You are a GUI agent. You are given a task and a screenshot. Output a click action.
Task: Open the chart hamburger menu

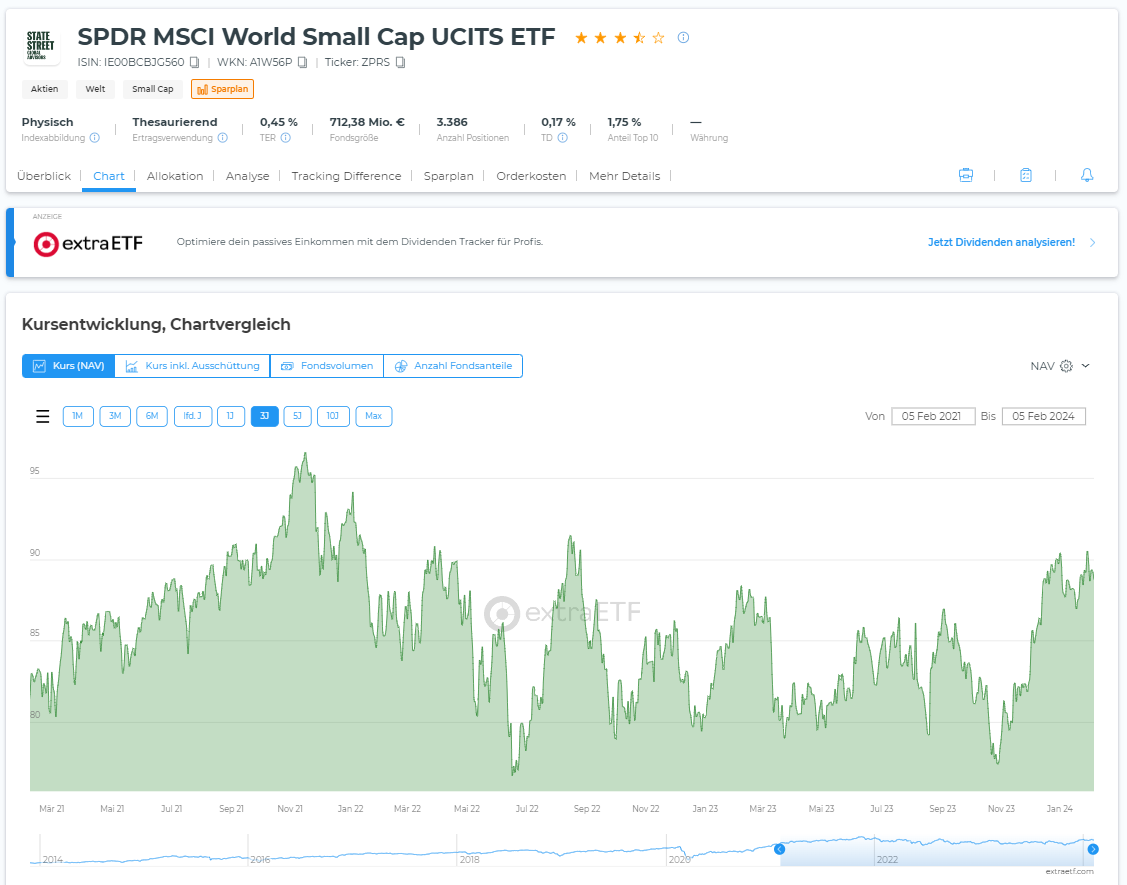point(43,416)
